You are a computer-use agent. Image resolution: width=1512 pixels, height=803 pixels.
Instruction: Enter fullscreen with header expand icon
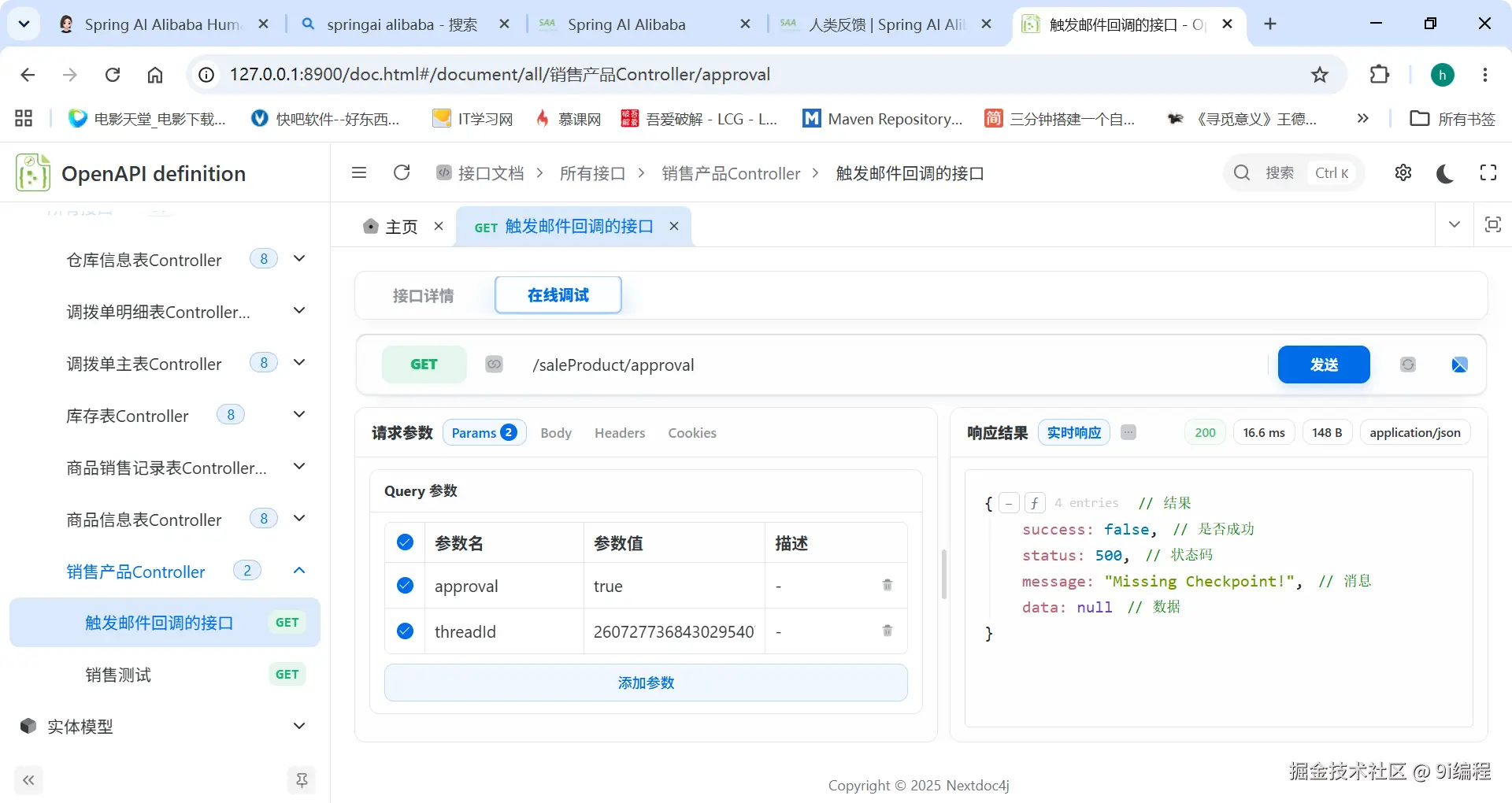(x=1488, y=172)
